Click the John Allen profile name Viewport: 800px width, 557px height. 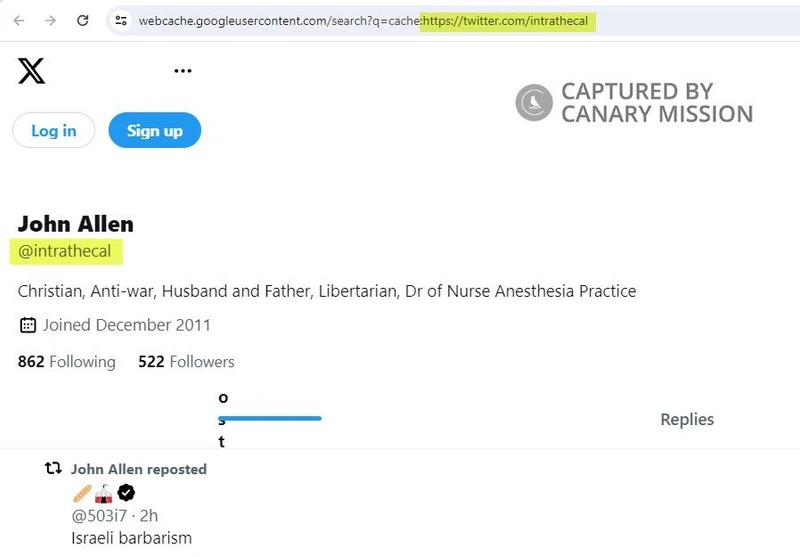pyautogui.click(x=76, y=224)
